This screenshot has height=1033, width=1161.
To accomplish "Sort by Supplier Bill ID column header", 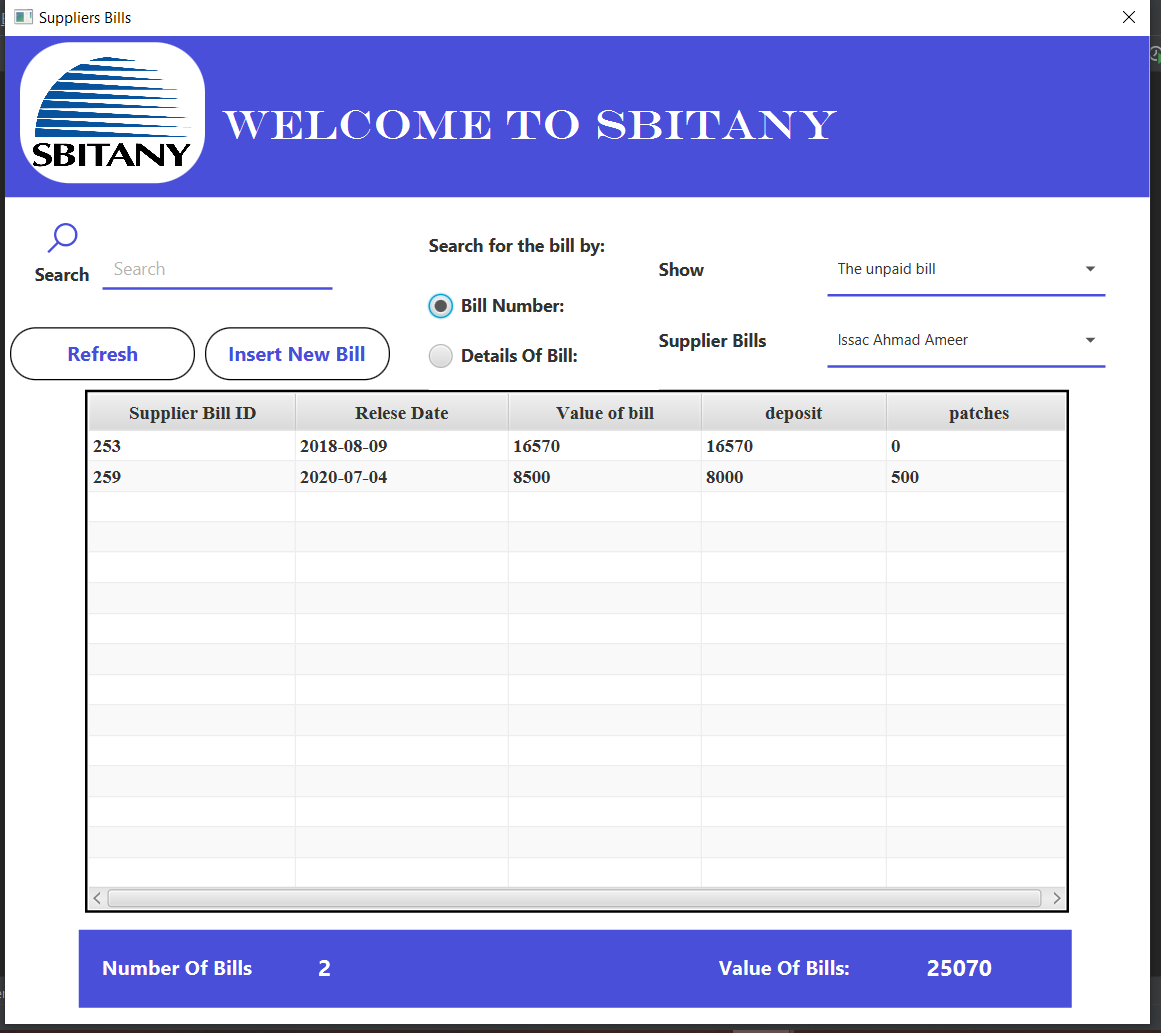I will [x=192, y=413].
